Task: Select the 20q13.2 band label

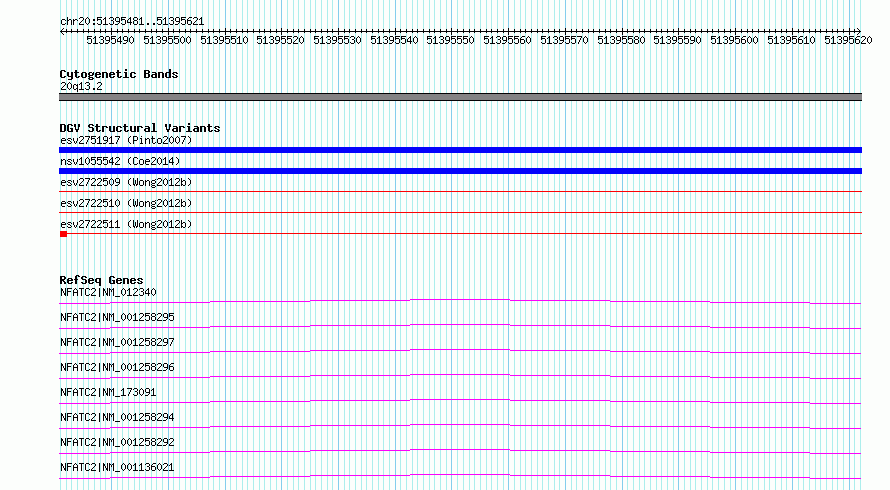Action: point(81,86)
